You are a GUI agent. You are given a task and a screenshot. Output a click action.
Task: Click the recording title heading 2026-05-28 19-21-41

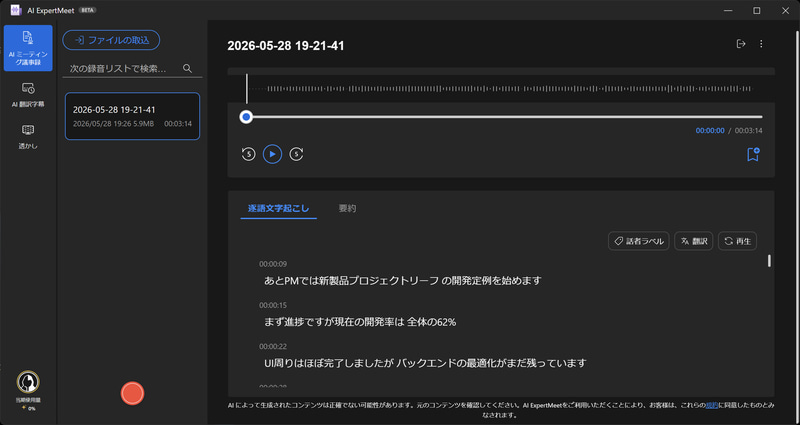point(286,46)
